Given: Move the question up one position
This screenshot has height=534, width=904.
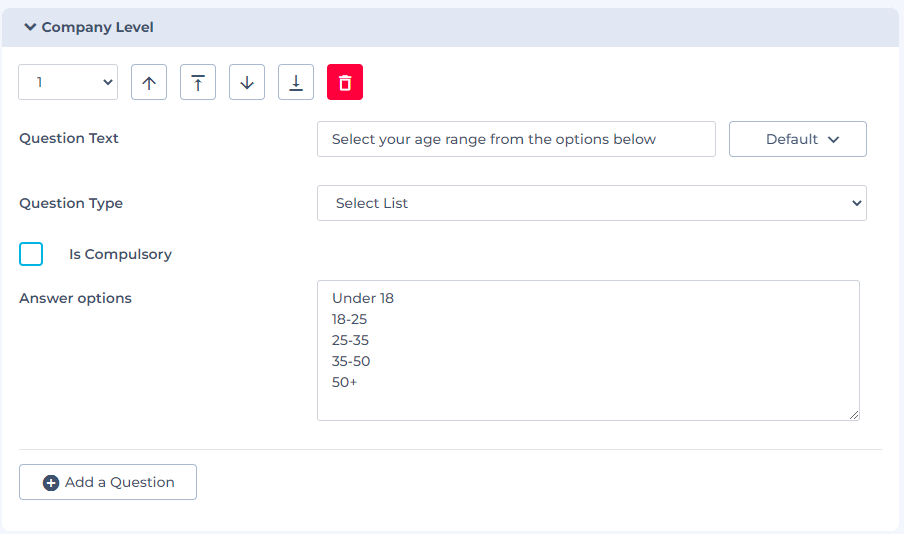Looking at the screenshot, I should click(149, 83).
